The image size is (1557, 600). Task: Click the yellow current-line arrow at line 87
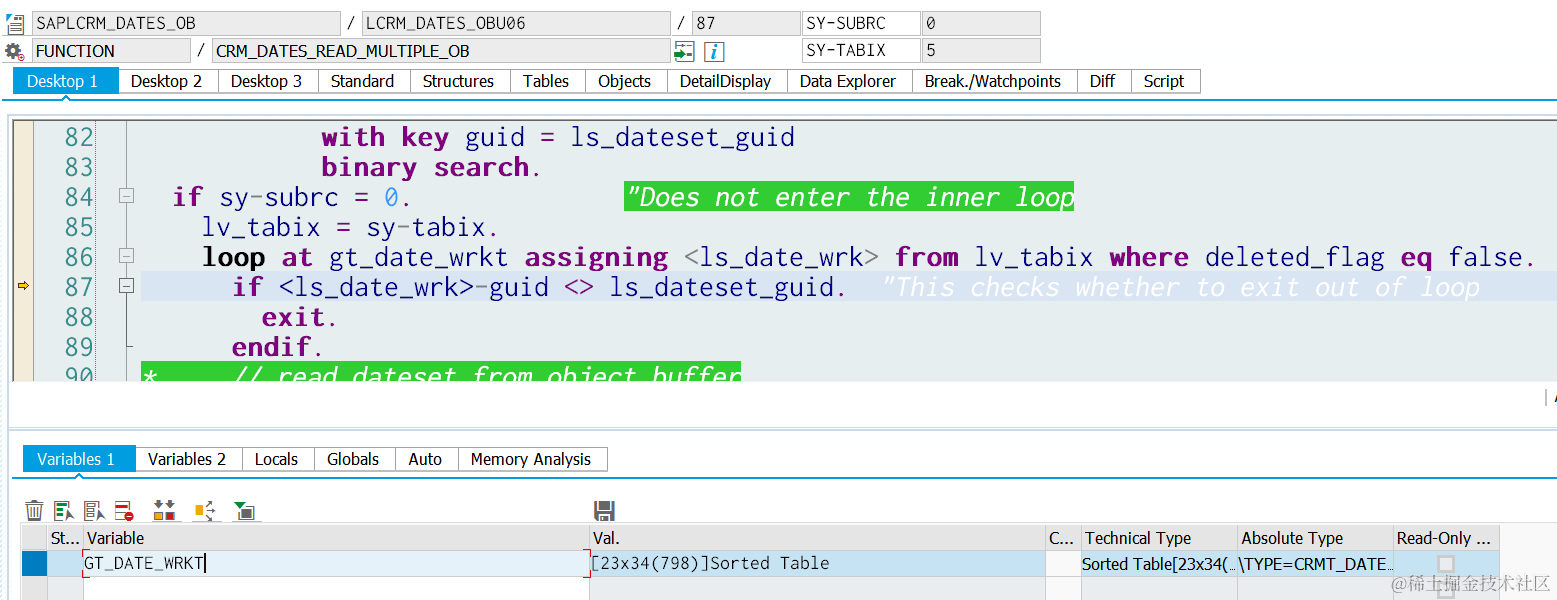coord(23,286)
